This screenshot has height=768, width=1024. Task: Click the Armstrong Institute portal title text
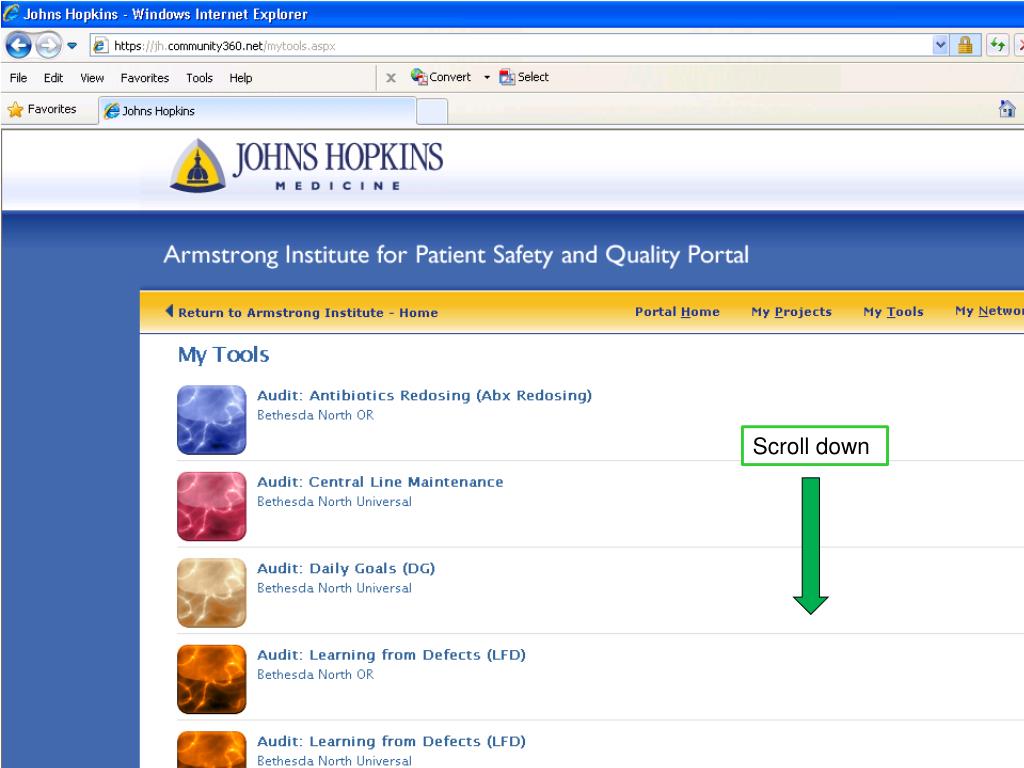click(x=456, y=255)
